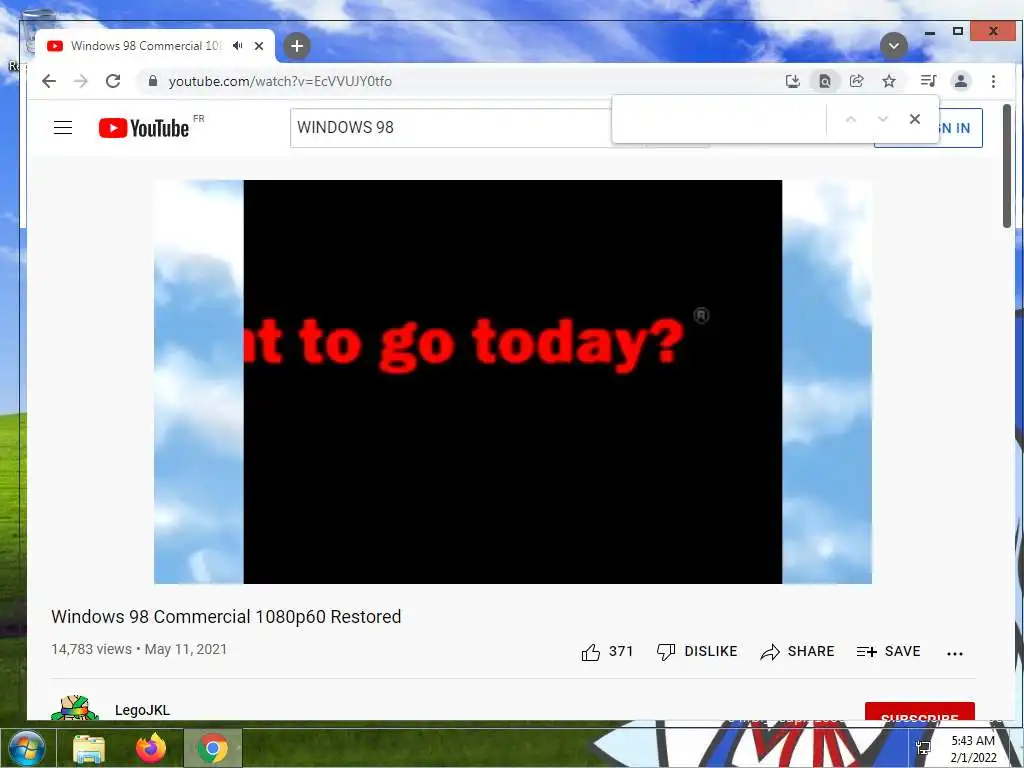This screenshot has height=768, width=1024.
Task: Mute the tab via speaker icon
Action: click(238, 46)
